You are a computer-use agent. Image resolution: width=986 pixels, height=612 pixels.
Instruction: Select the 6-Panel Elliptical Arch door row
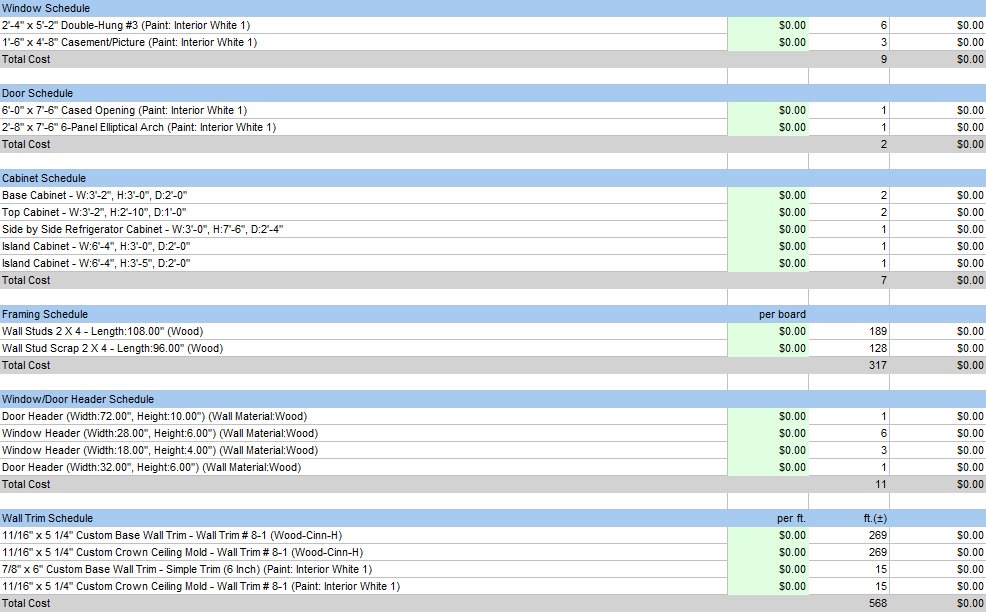[x=493, y=127]
